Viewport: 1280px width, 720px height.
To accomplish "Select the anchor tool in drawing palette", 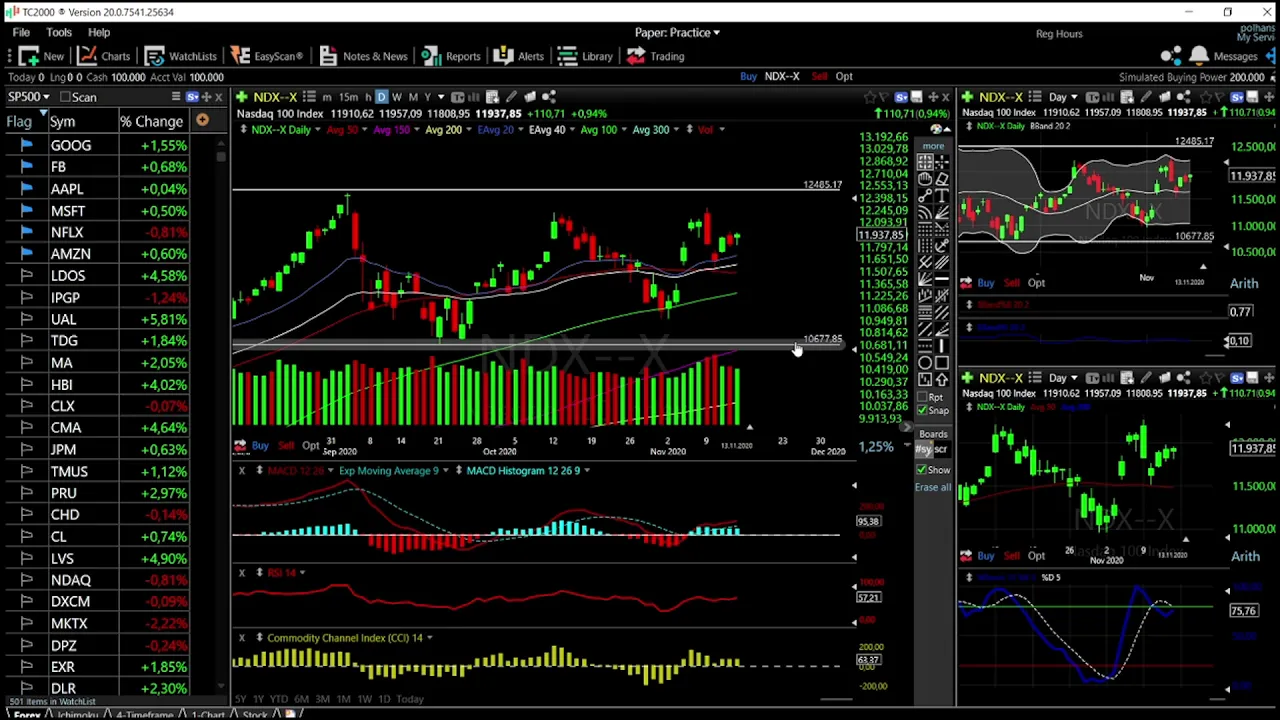I will tap(942, 245).
